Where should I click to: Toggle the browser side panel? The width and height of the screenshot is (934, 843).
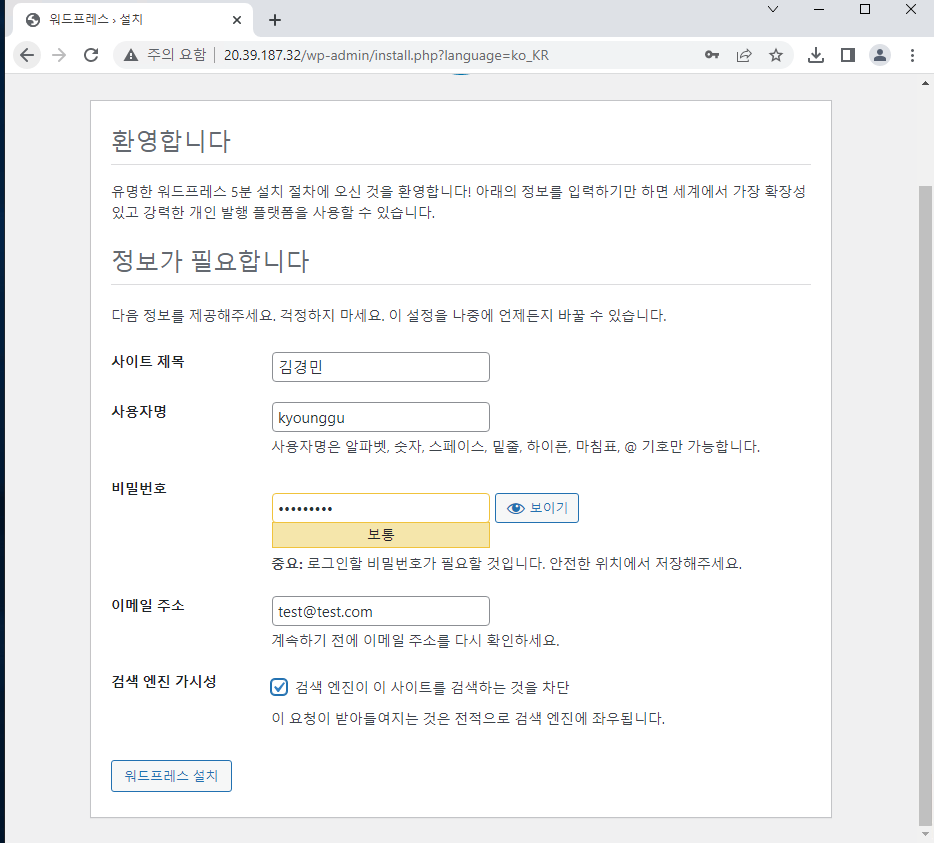[x=848, y=55]
